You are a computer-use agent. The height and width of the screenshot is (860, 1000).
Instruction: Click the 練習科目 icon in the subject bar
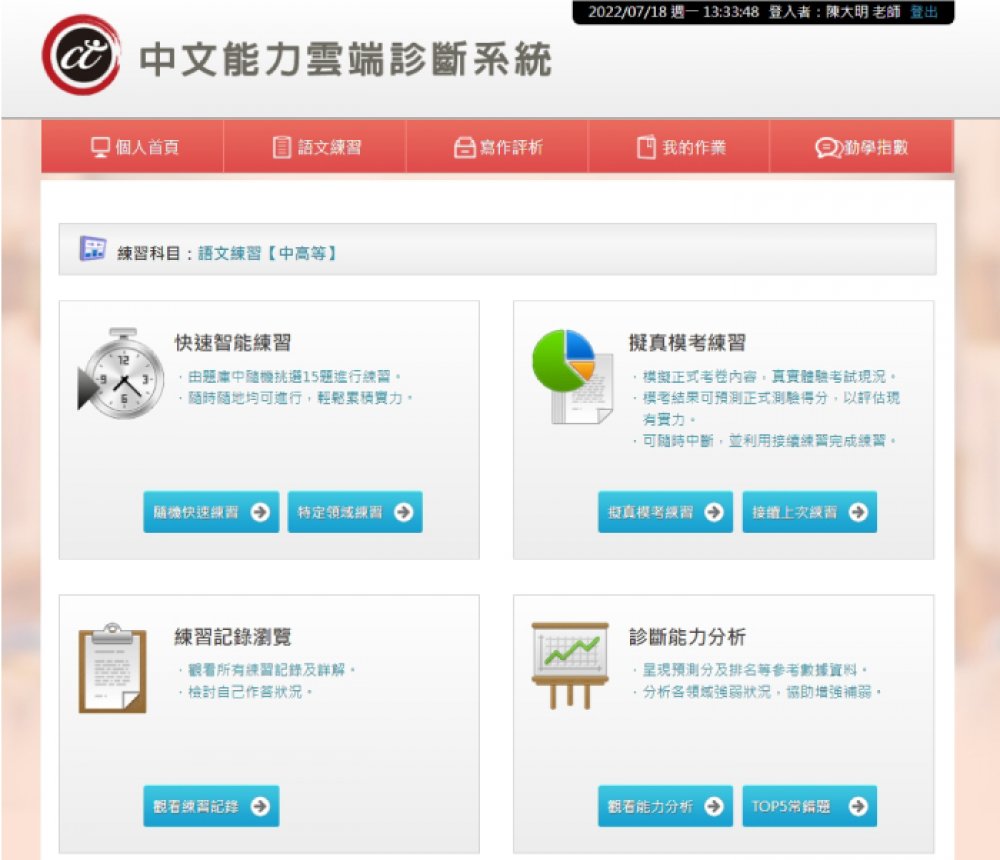point(93,249)
